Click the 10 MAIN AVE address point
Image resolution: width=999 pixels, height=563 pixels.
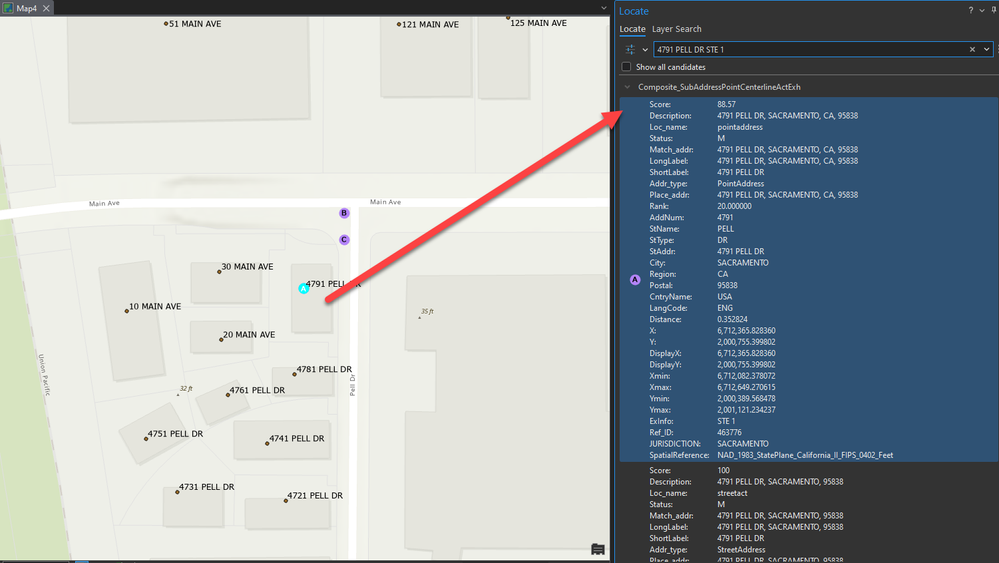pyautogui.click(x=127, y=311)
